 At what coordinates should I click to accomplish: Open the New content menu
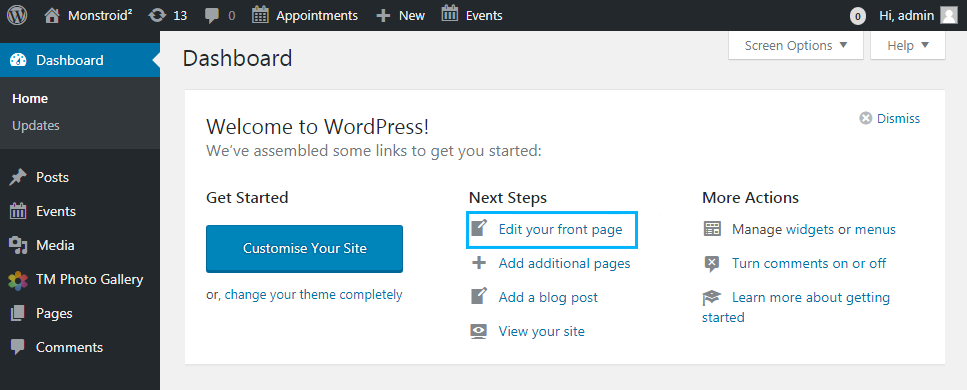click(411, 15)
